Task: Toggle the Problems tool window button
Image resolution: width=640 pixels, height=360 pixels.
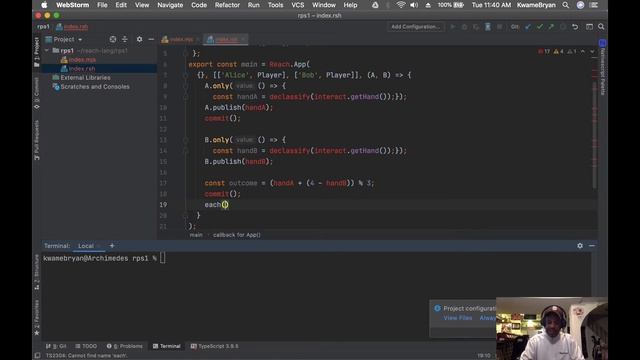Action: (124, 346)
